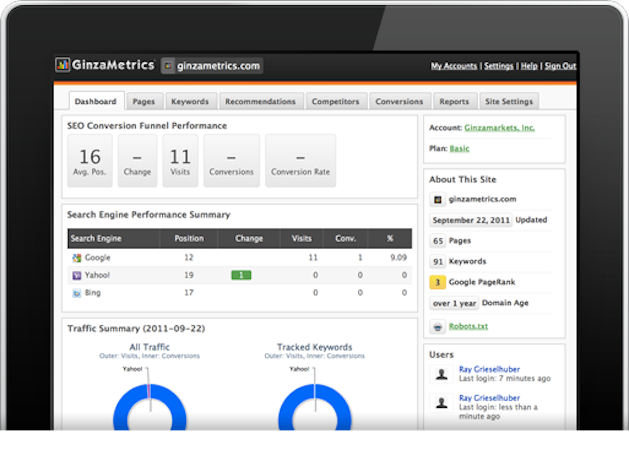
Task: Click the green change badge in Yahoo! row
Action: (x=241, y=275)
